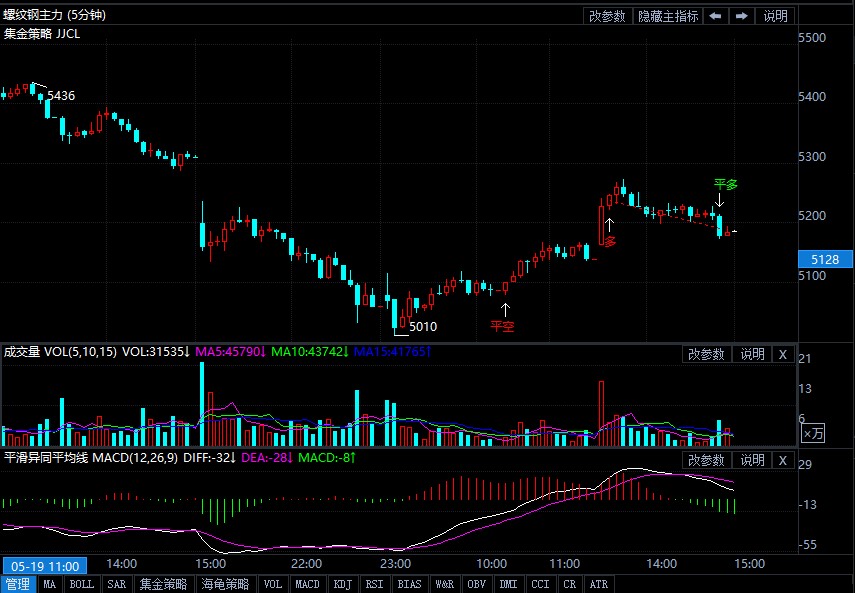Select the ATR indicator tab

tap(599, 584)
